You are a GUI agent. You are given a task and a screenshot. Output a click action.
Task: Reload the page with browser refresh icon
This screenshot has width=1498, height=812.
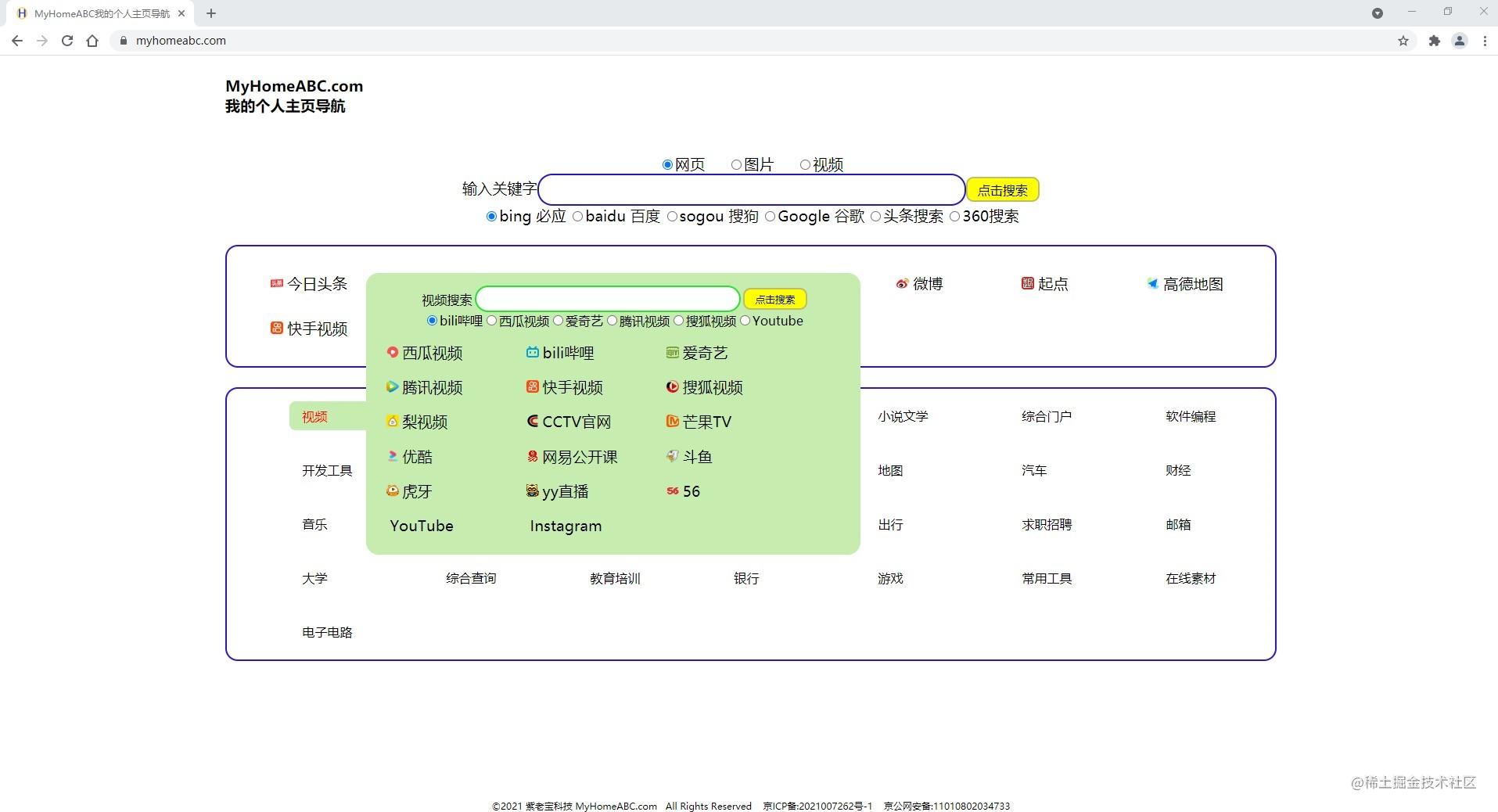(67, 41)
